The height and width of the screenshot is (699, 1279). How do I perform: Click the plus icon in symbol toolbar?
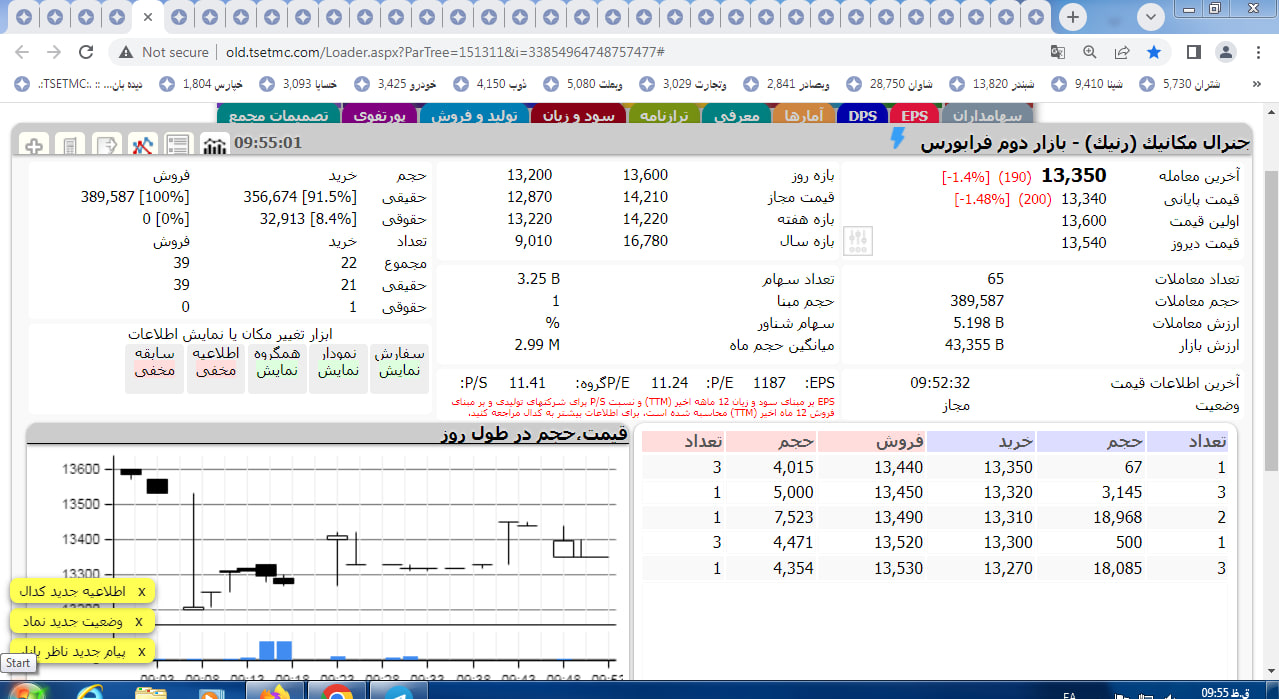(x=34, y=145)
